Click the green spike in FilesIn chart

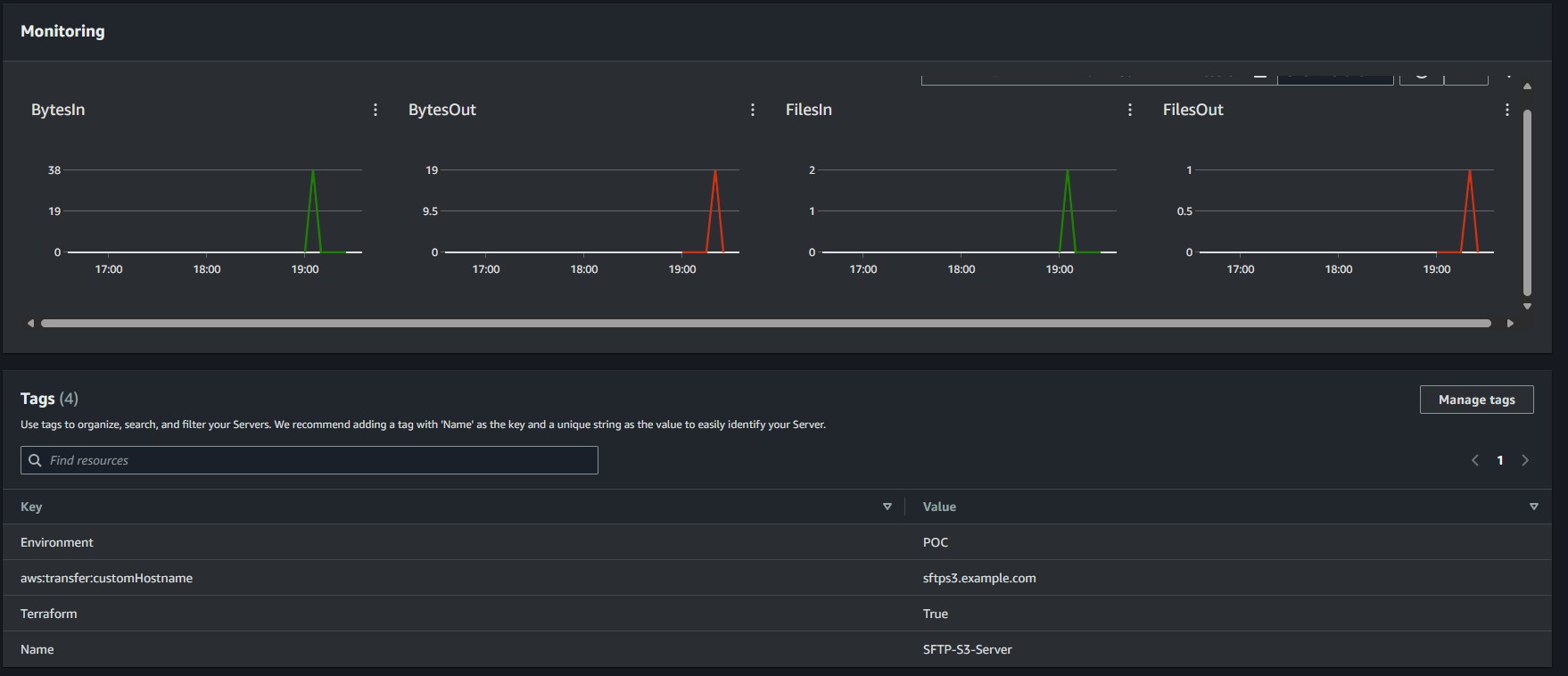click(1068, 211)
